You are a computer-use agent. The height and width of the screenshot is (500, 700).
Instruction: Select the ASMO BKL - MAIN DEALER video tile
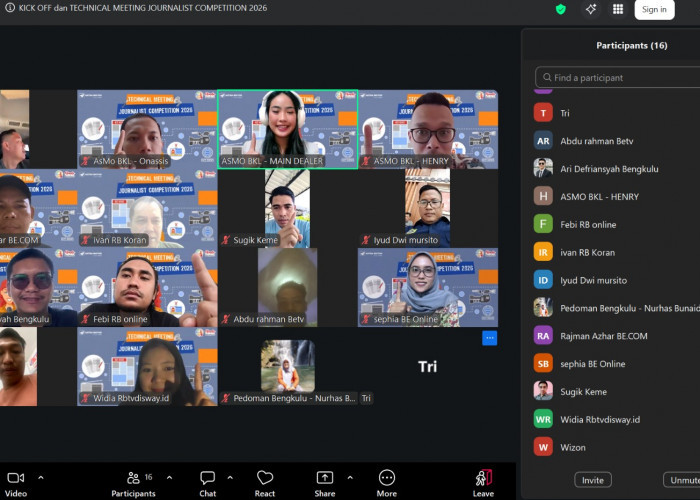[x=288, y=129]
